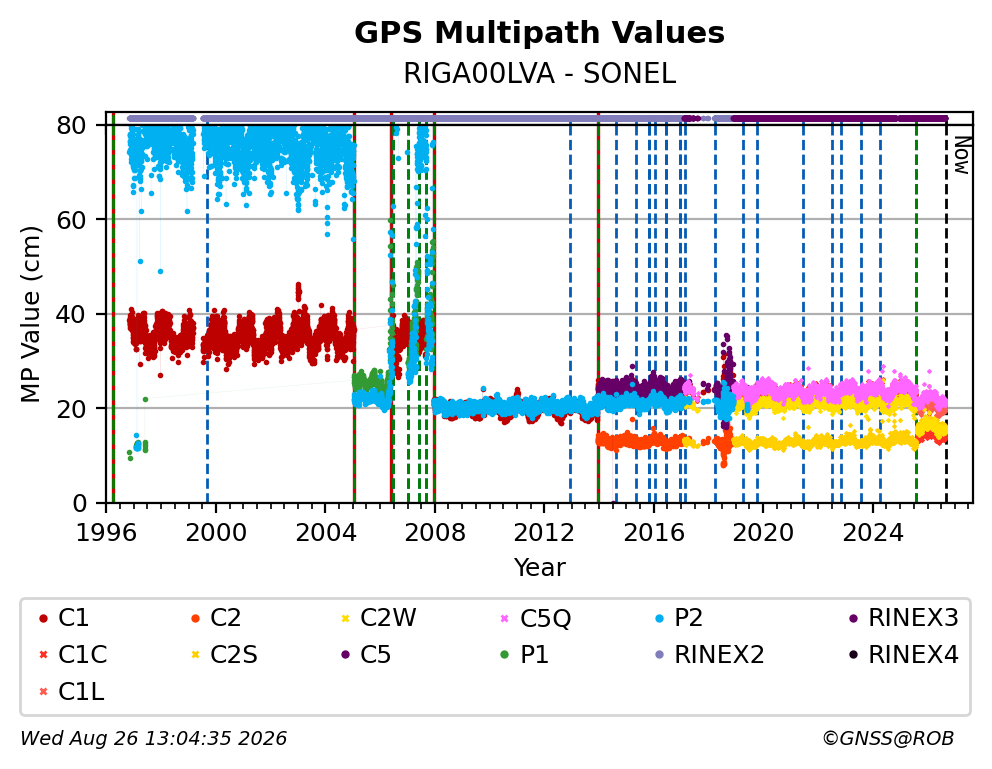Click the RINEX3 legend marker
Screen dimensions: 992x769
(x=853, y=618)
